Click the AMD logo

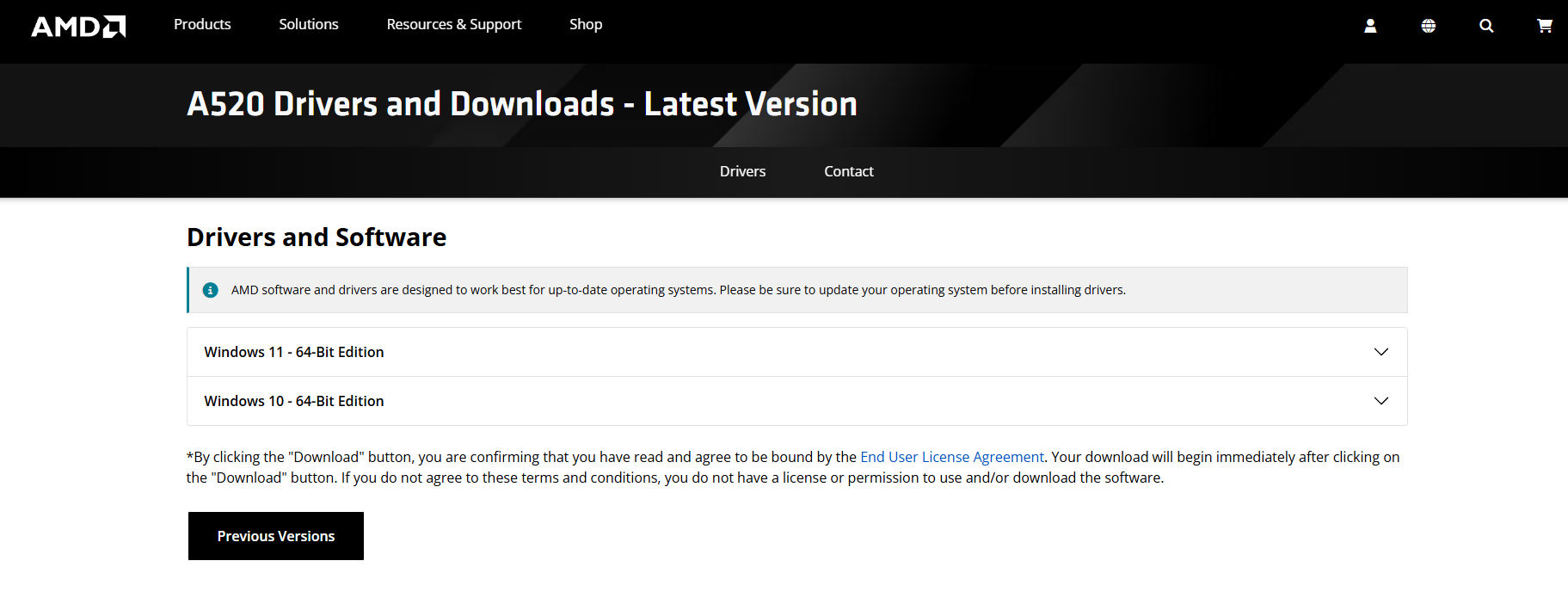tap(78, 27)
